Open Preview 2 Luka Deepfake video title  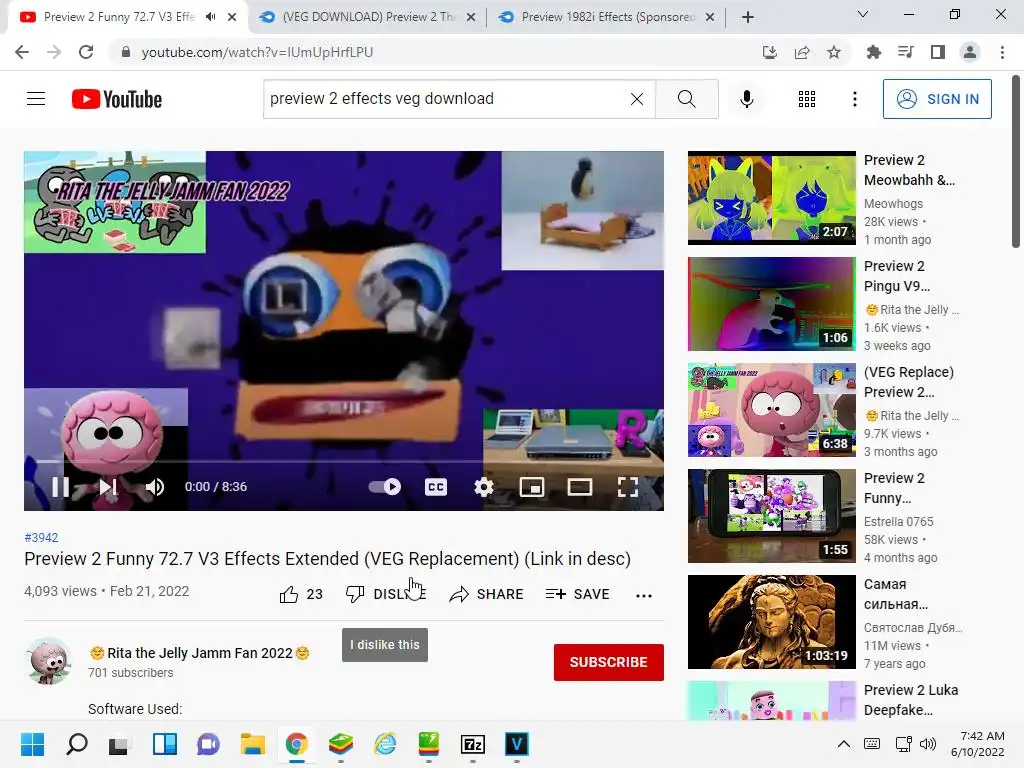tap(911, 699)
